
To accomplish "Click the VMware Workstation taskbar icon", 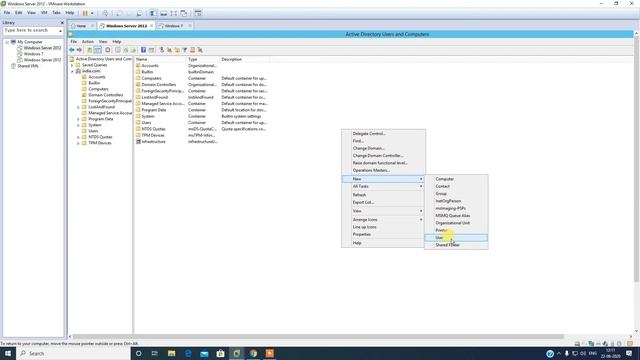I will click(x=236, y=353).
